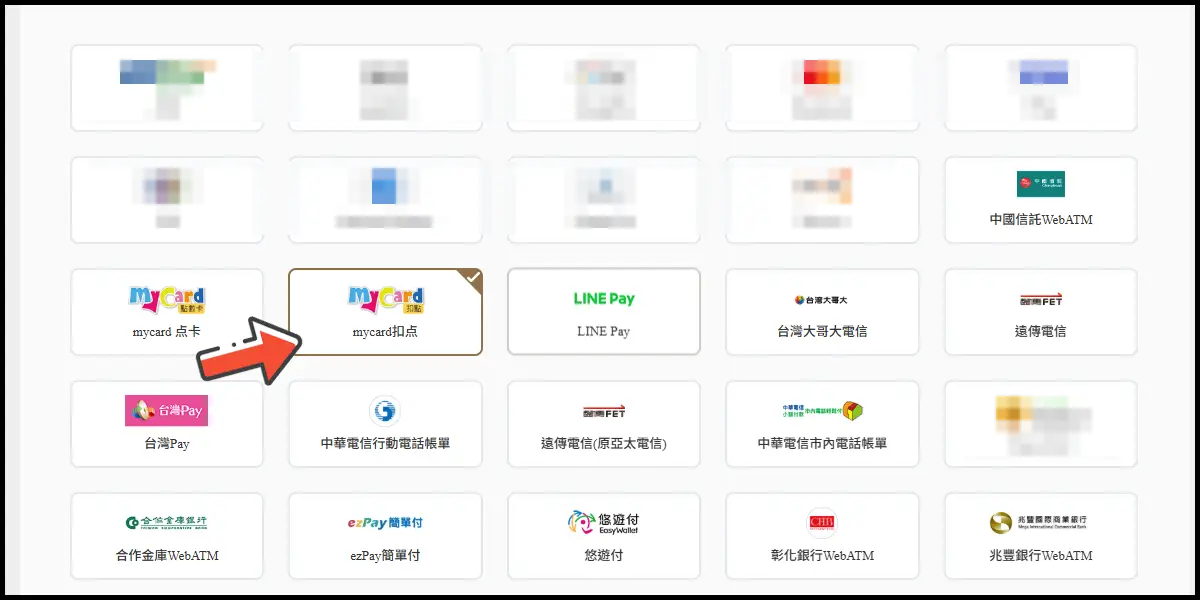Click the 台灣大哥大 logo icon
Screen dimensions: 1200x600
(x=822, y=299)
